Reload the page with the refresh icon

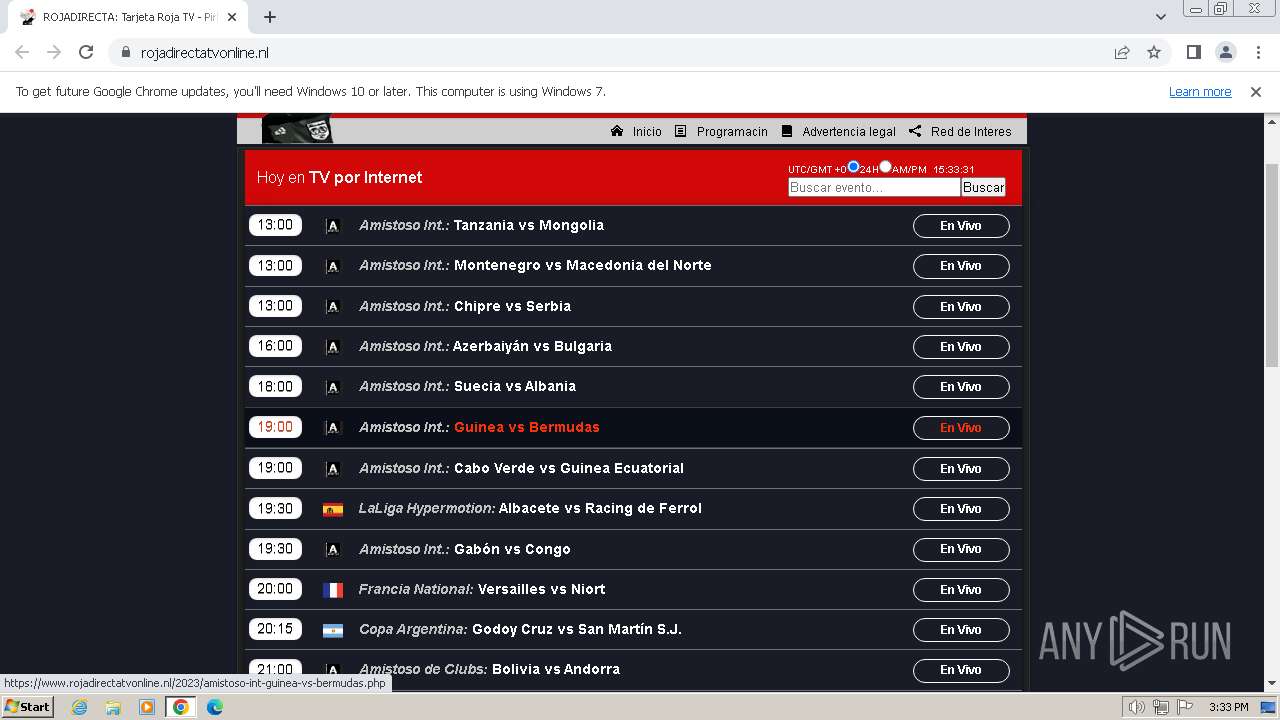(86, 52)
